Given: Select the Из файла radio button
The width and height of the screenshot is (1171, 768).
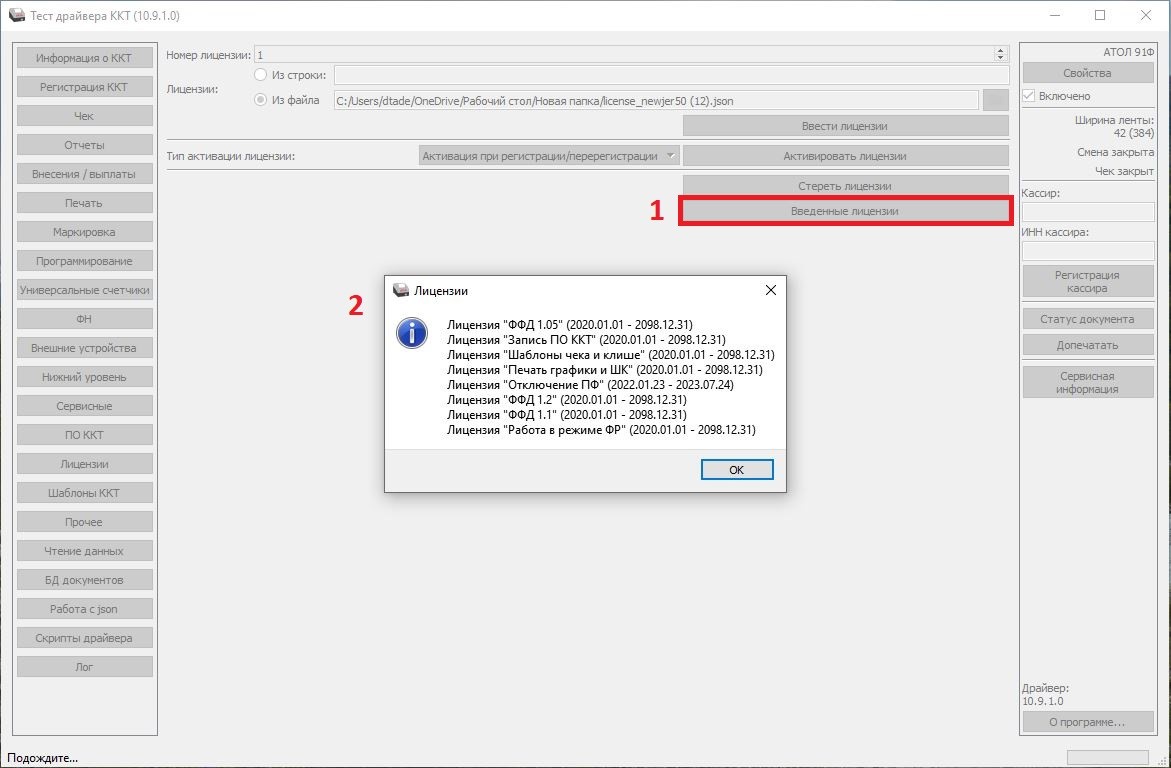Looking at the screenshot, I should pyautogui.click(x=261, y=100).
